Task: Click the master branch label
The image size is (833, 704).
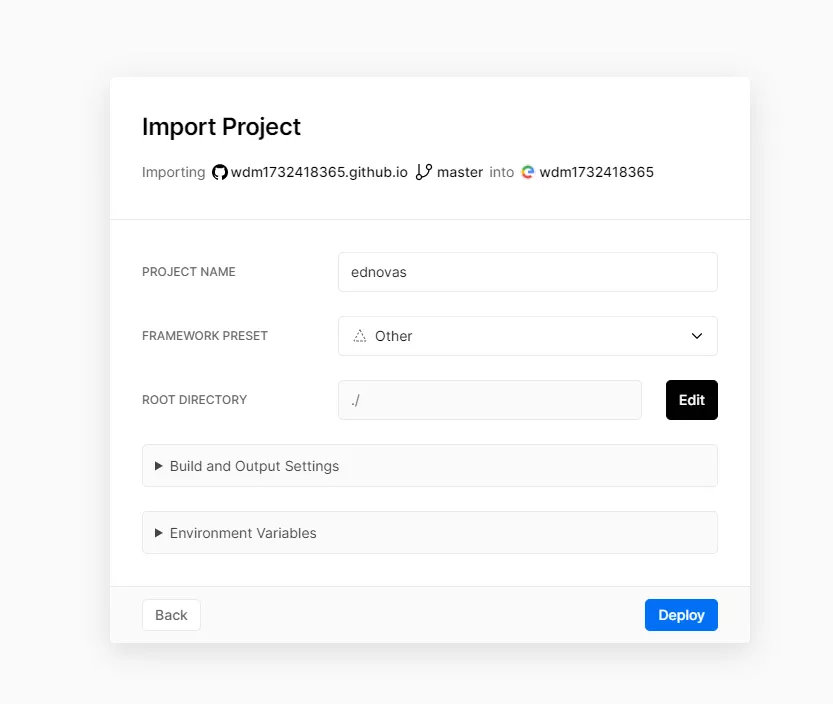Action: [460, 172]
